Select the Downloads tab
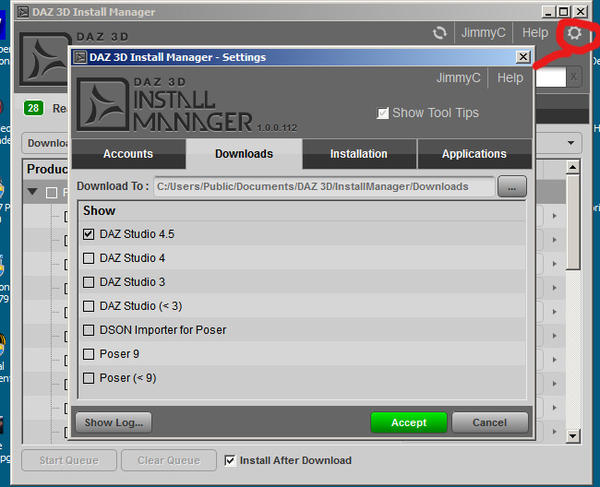This screenshot has width=600, height=487. click(244, 154)
